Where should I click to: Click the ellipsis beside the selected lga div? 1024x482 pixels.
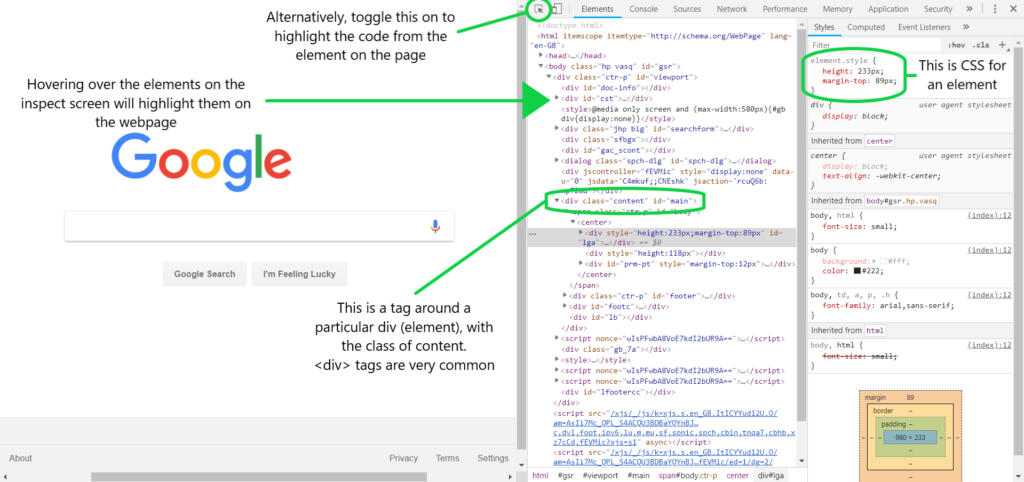532,233
